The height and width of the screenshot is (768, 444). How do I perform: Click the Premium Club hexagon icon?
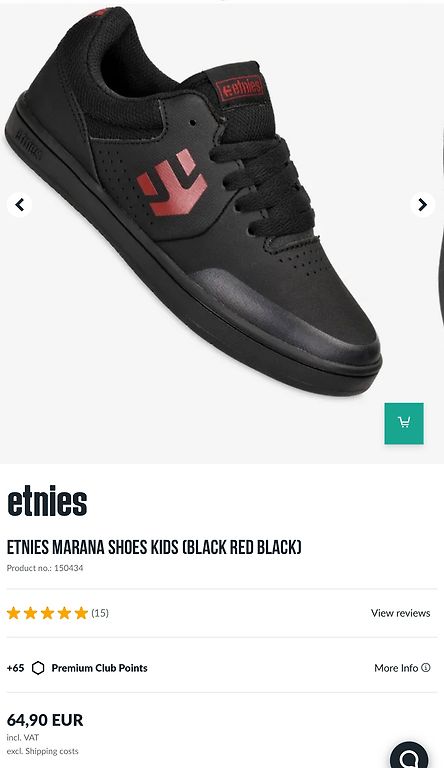pyautogui.click(x=38, y=668)
